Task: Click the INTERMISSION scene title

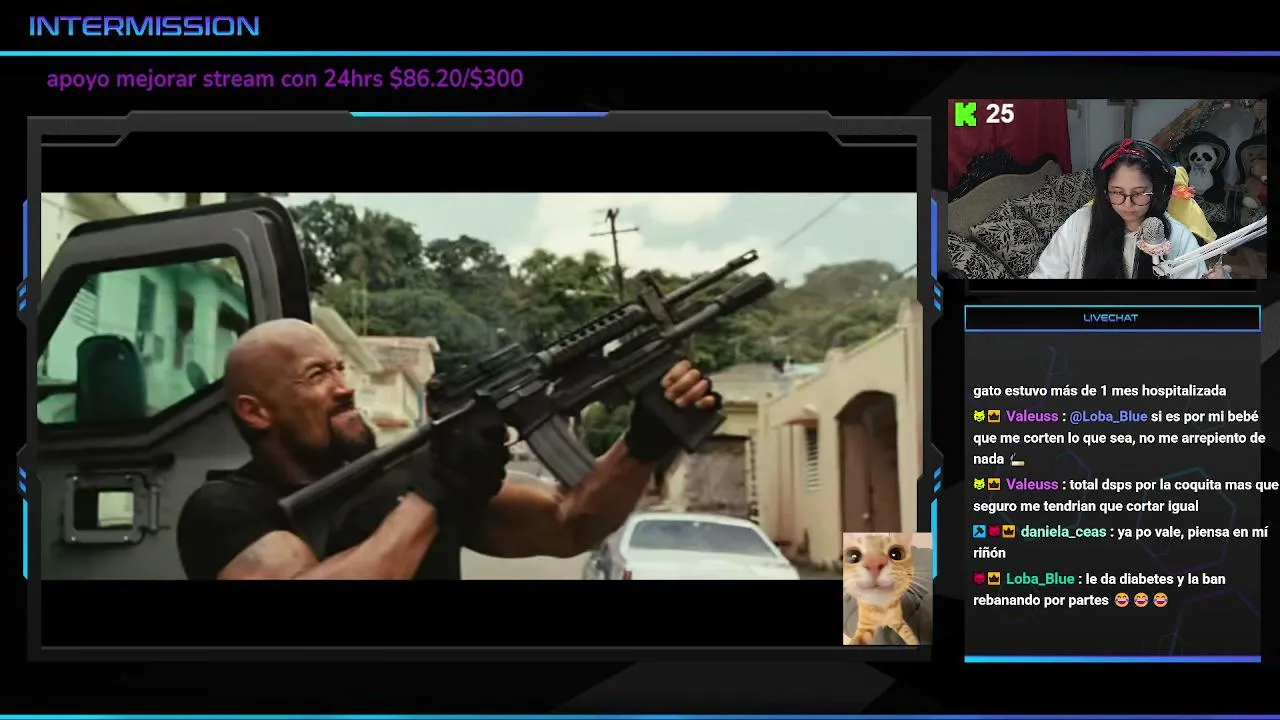Action: (x=144, y=26)
